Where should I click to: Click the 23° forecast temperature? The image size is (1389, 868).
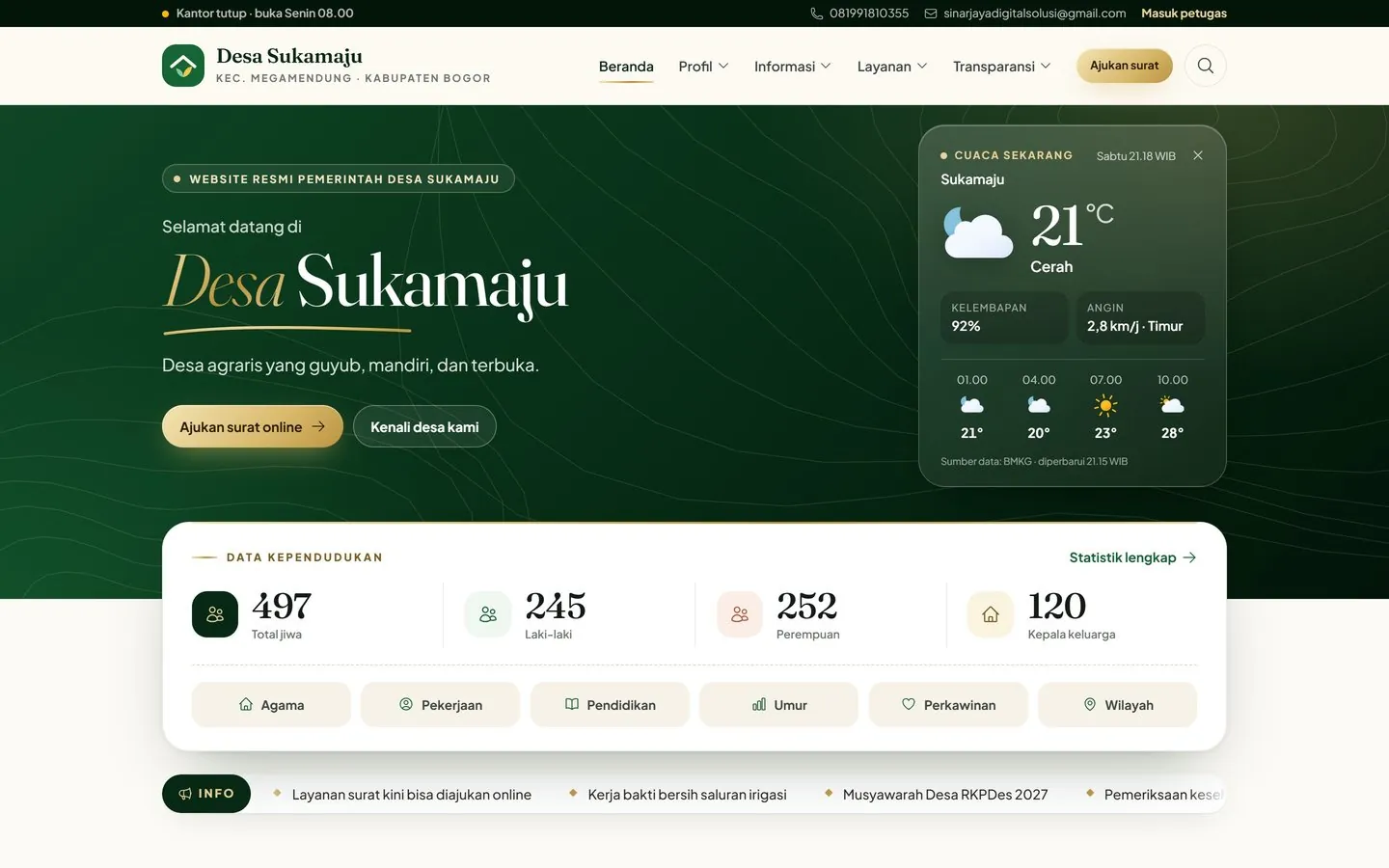[1105, 433]
